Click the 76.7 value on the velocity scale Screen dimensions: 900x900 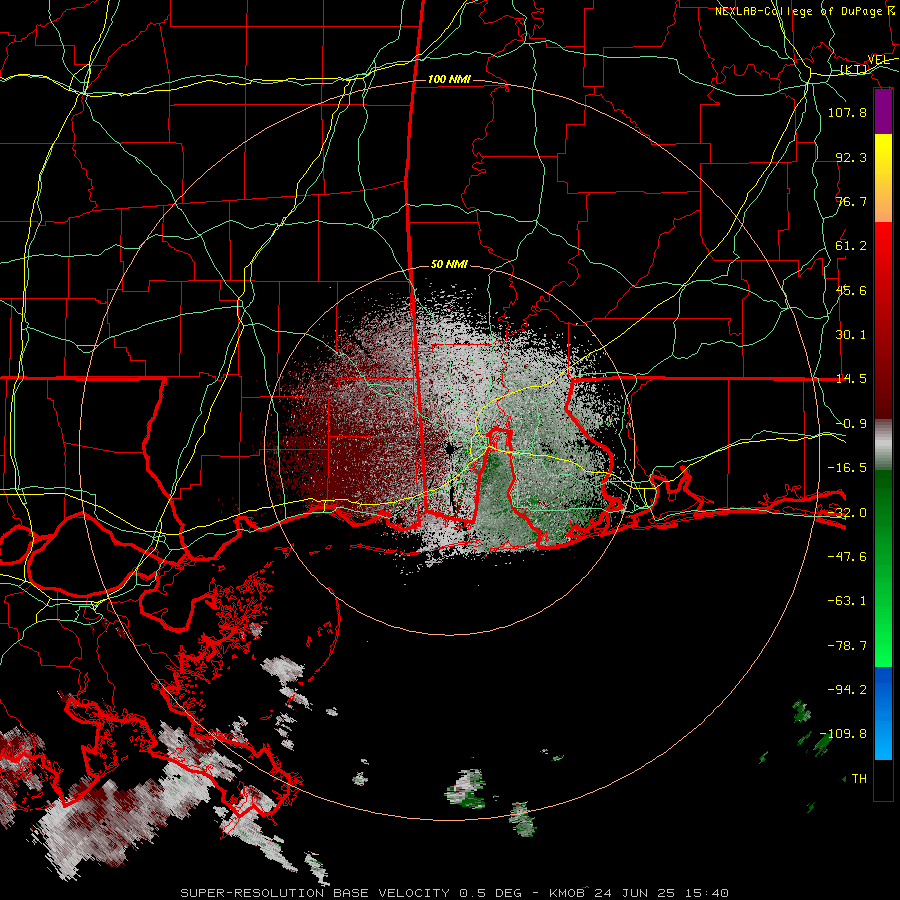click(x=852, y=201)
